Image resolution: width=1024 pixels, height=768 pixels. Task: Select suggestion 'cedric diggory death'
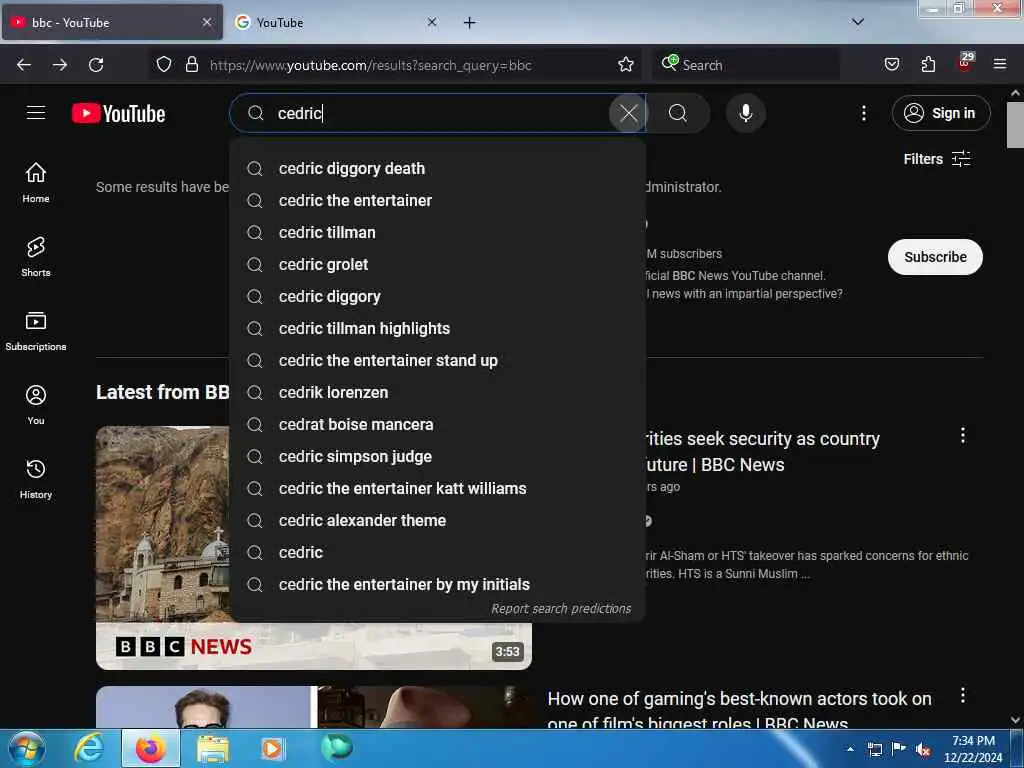coord(438,168)
